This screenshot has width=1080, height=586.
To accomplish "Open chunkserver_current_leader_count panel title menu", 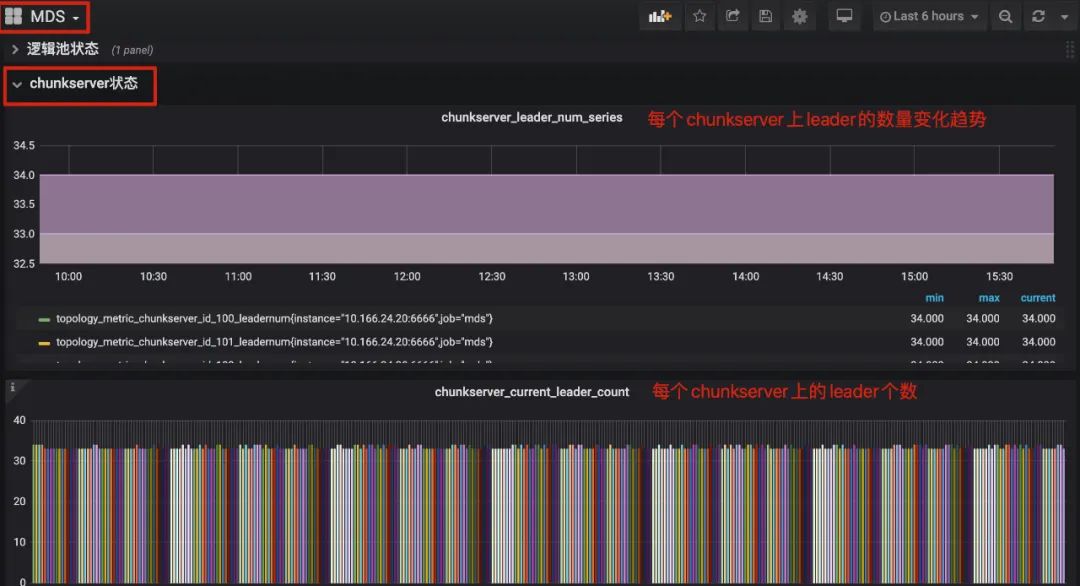I will point(532,392).
